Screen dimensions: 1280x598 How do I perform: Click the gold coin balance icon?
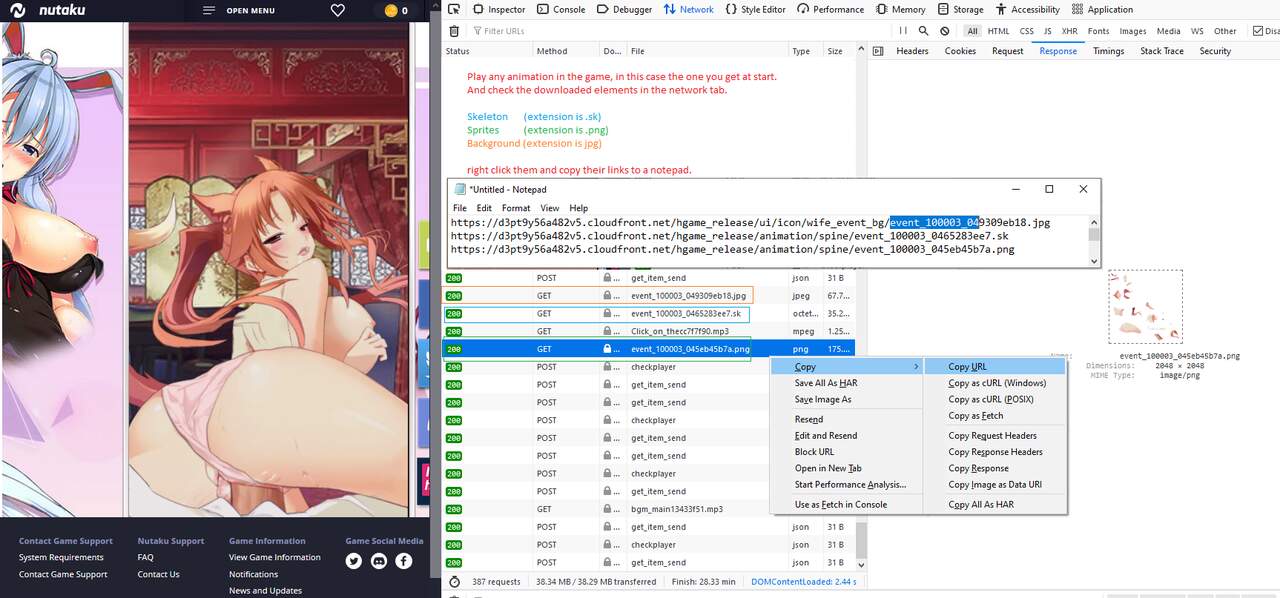390,11
